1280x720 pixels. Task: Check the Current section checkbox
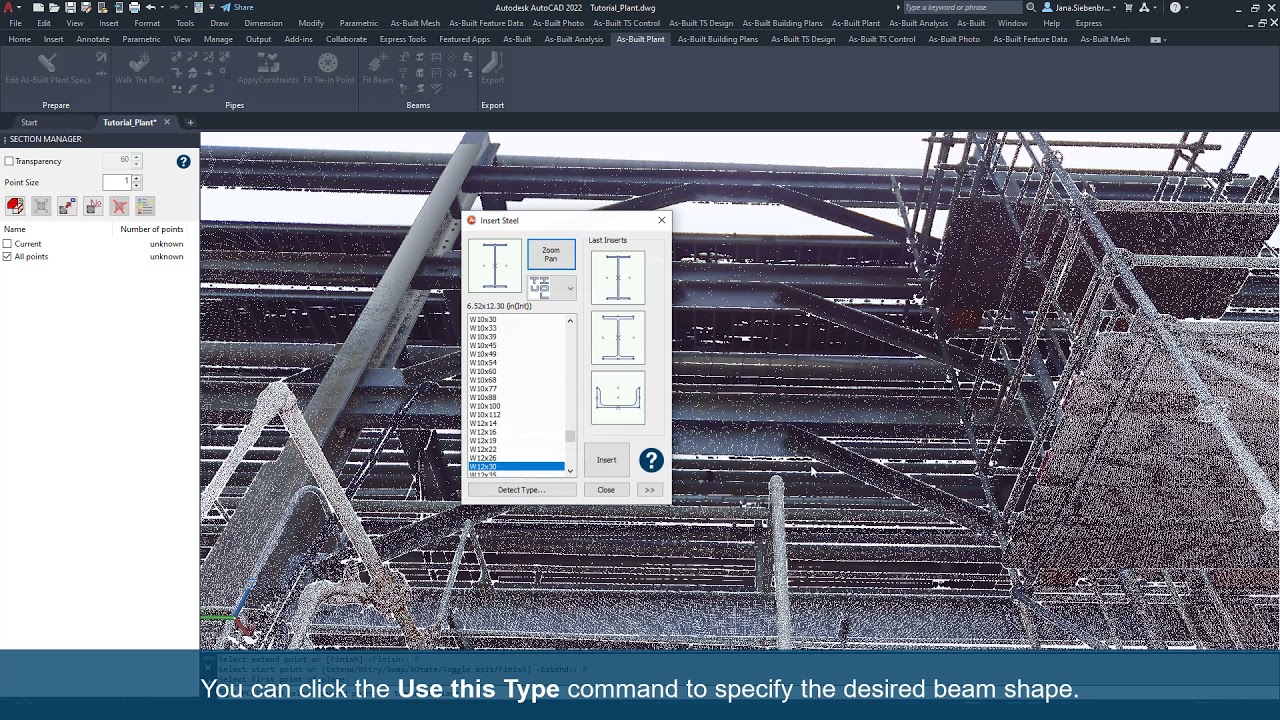pyautogui.click(x=7, y=244)
